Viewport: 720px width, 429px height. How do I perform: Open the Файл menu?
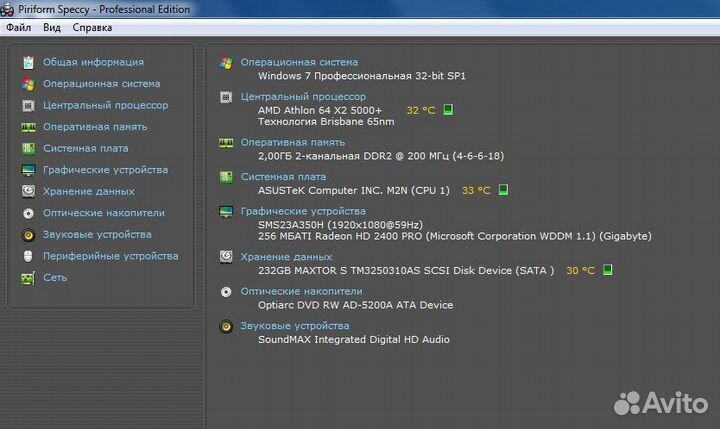pos(18,28)
